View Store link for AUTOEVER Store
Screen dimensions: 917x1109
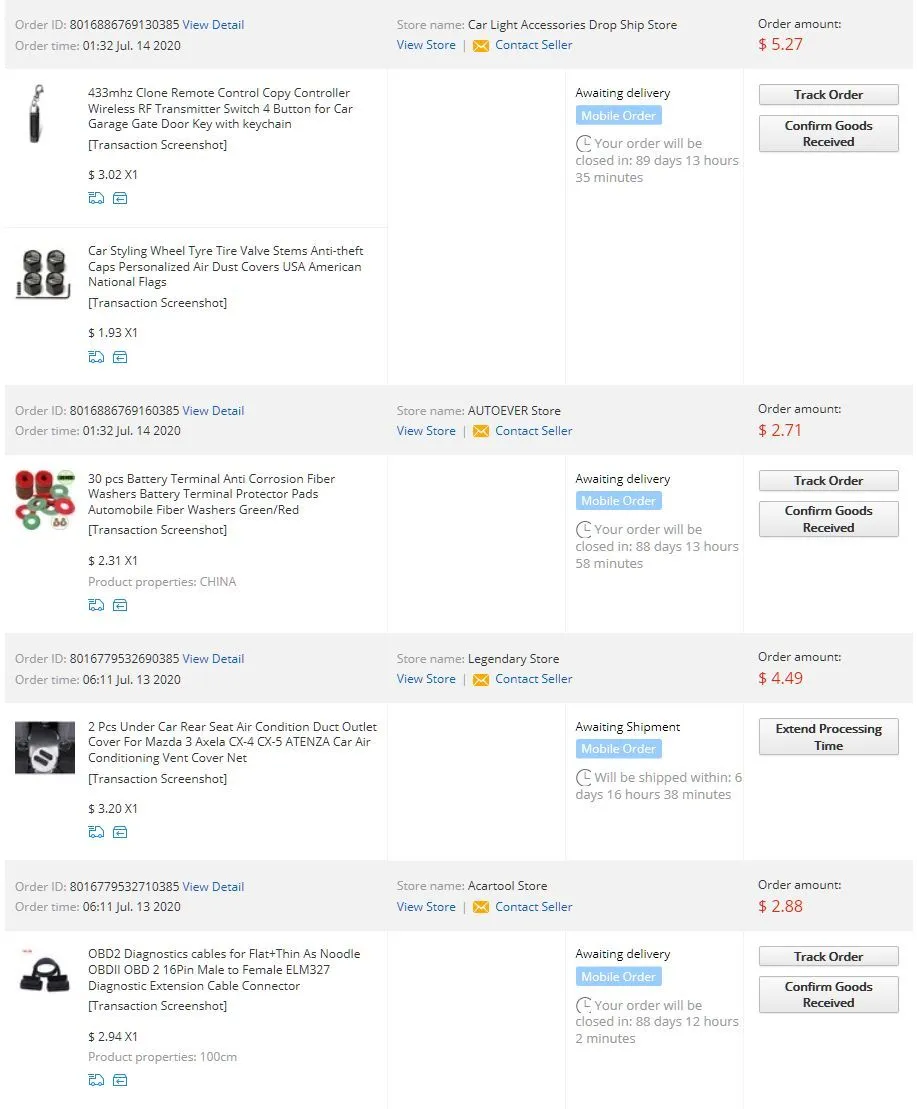[x=426, y=431]
